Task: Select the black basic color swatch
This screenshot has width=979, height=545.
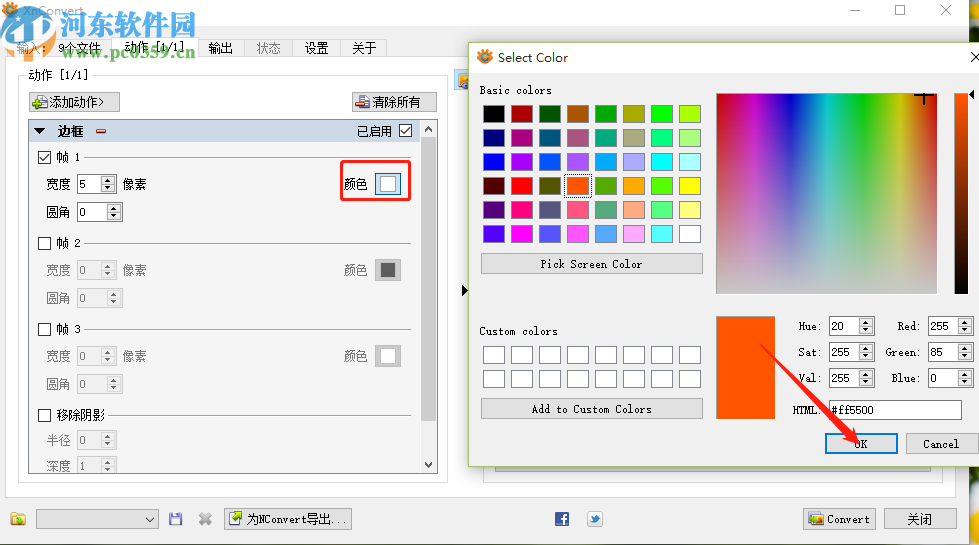Action: (493, 114)
